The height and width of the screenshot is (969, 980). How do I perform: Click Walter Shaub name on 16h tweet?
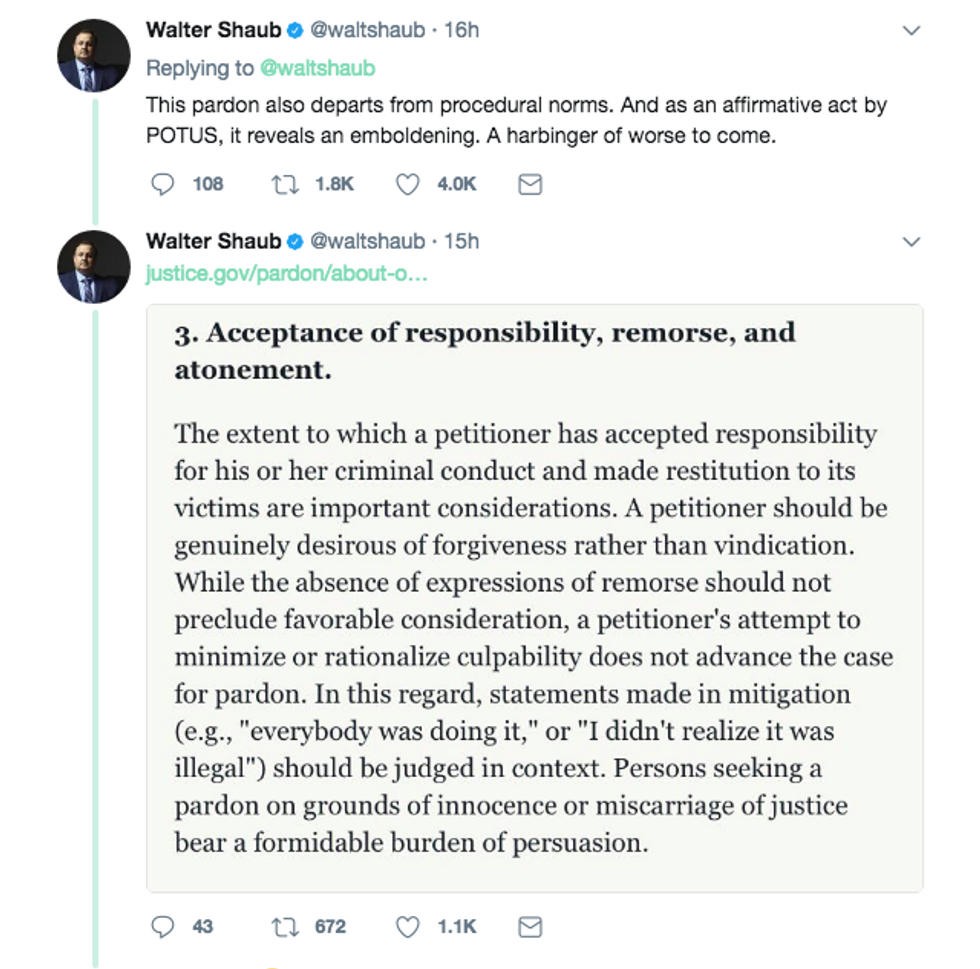(x=213, y=30)
